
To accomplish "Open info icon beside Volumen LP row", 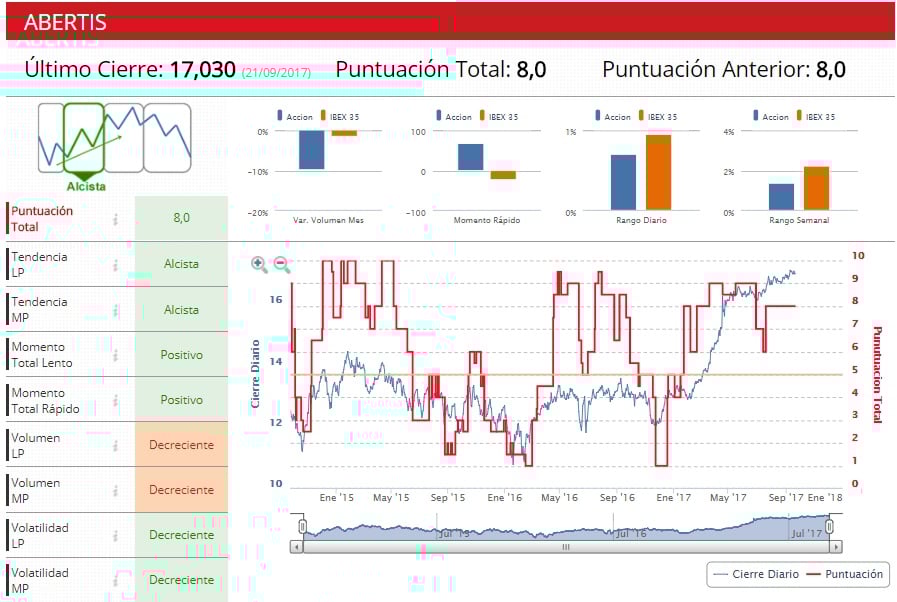I will [116, 446].
